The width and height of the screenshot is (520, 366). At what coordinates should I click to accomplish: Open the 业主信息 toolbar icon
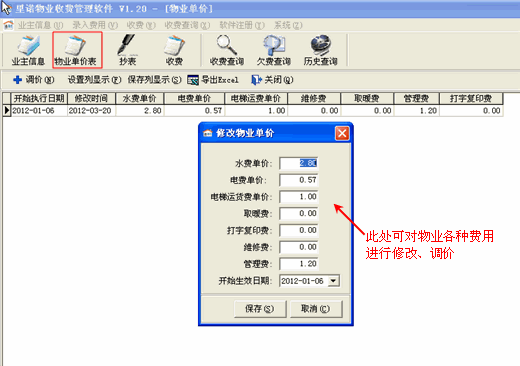coord(28,50)
